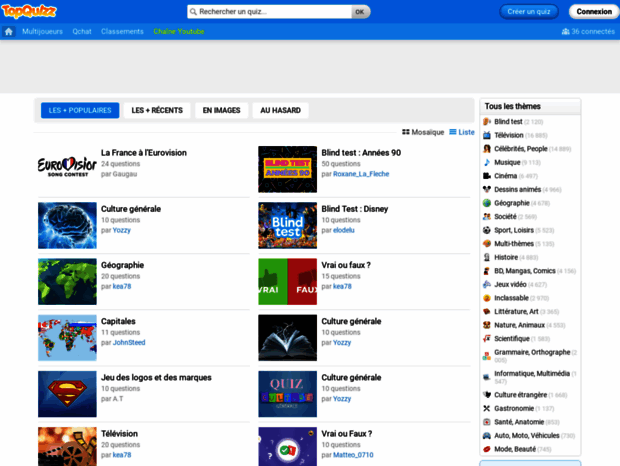The height and width of the screenshot is (466, 620).
Task: Click the Gastronomie theme icon
Action: click(487, 408)
